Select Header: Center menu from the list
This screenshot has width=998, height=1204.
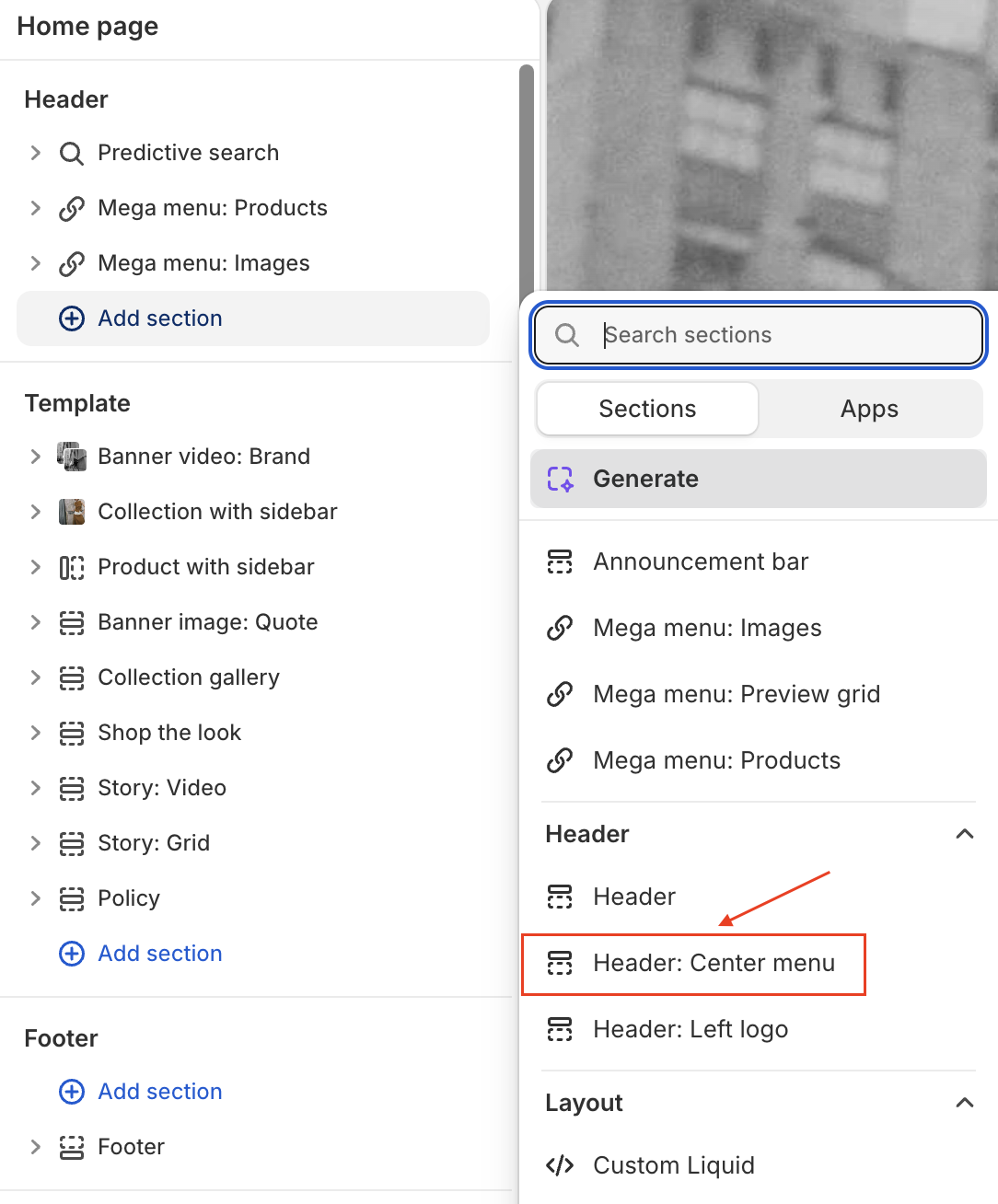point(714,963)
